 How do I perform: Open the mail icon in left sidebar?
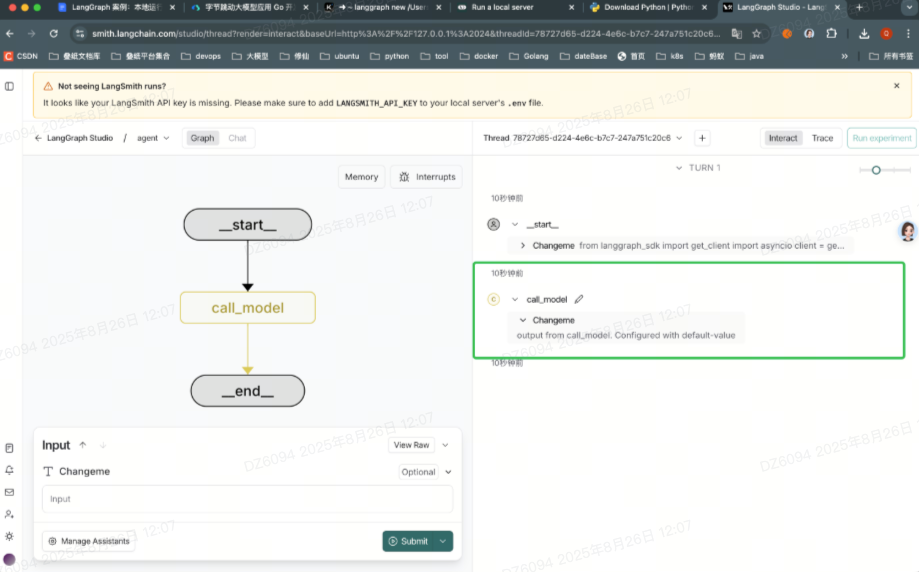tap(9, 492)
